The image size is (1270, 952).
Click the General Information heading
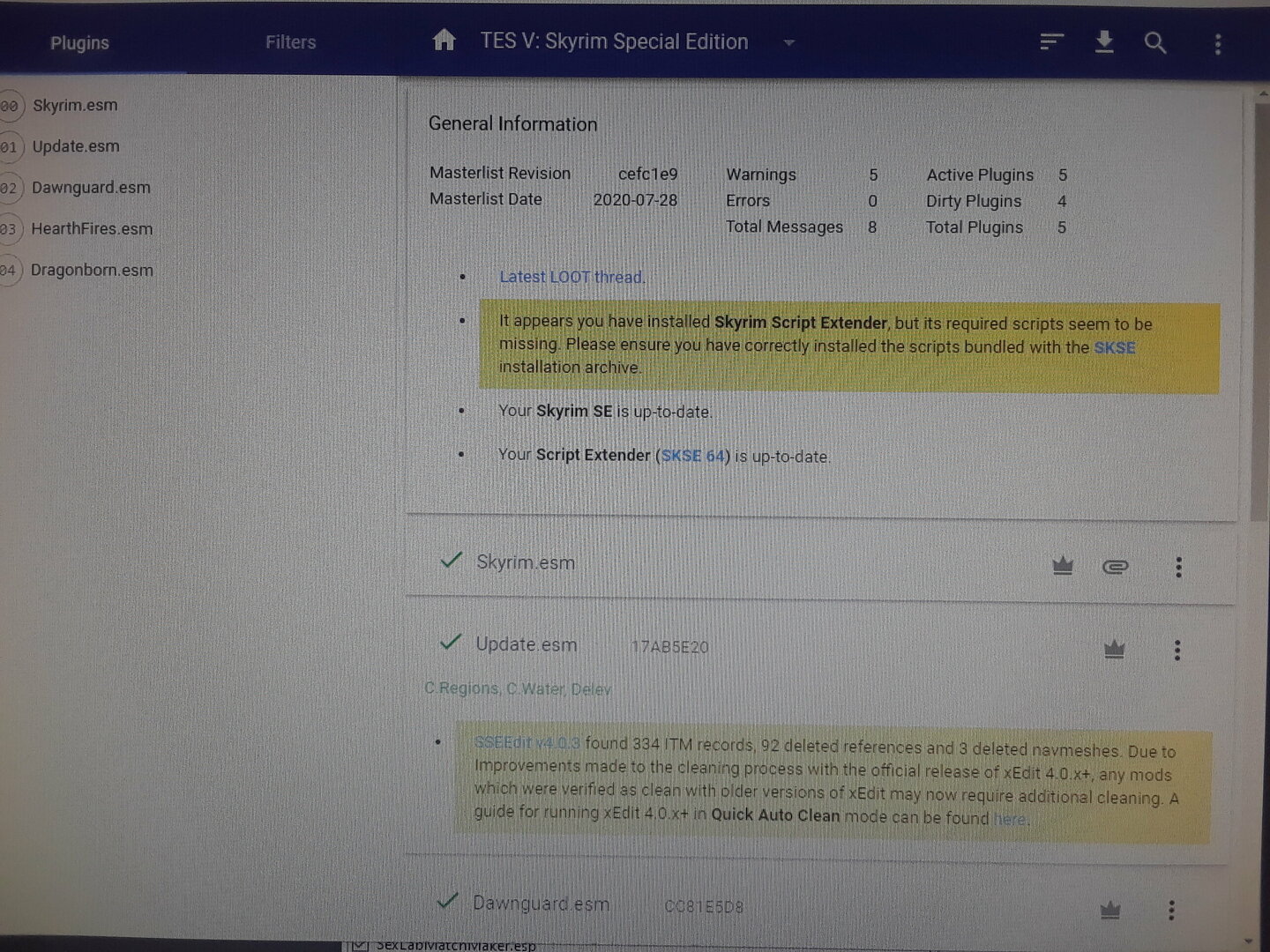click(512, 124)
